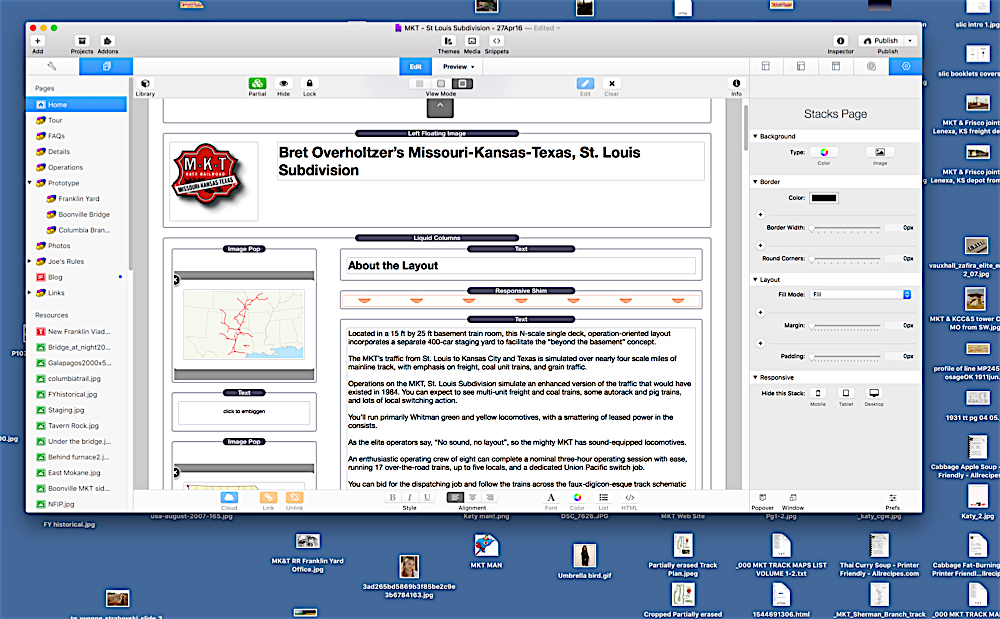The width and height of the screenshot is (1000, 619).
Task: Select the last inspector tab icon
Action: pyautogui.click(x=906, y=66)
